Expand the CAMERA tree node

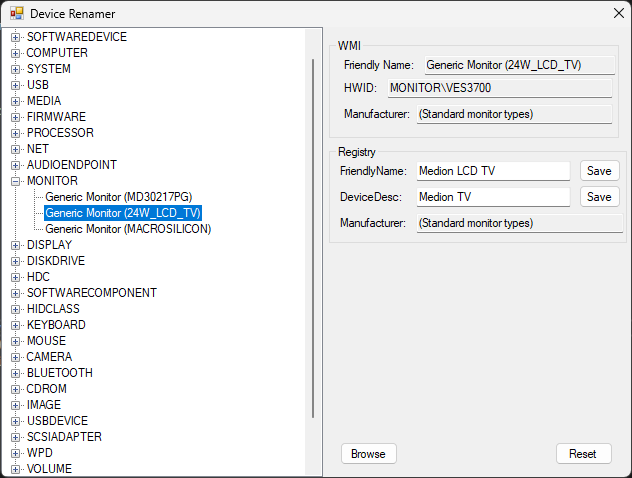15,357
